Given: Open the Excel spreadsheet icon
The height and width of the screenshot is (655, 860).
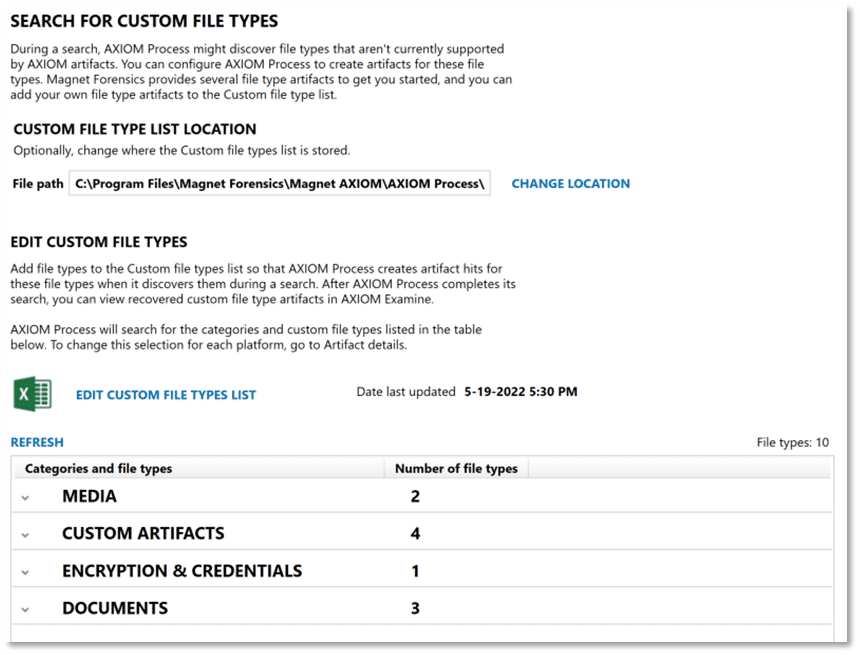Looking at the screenshot, I should pos(33,393).
